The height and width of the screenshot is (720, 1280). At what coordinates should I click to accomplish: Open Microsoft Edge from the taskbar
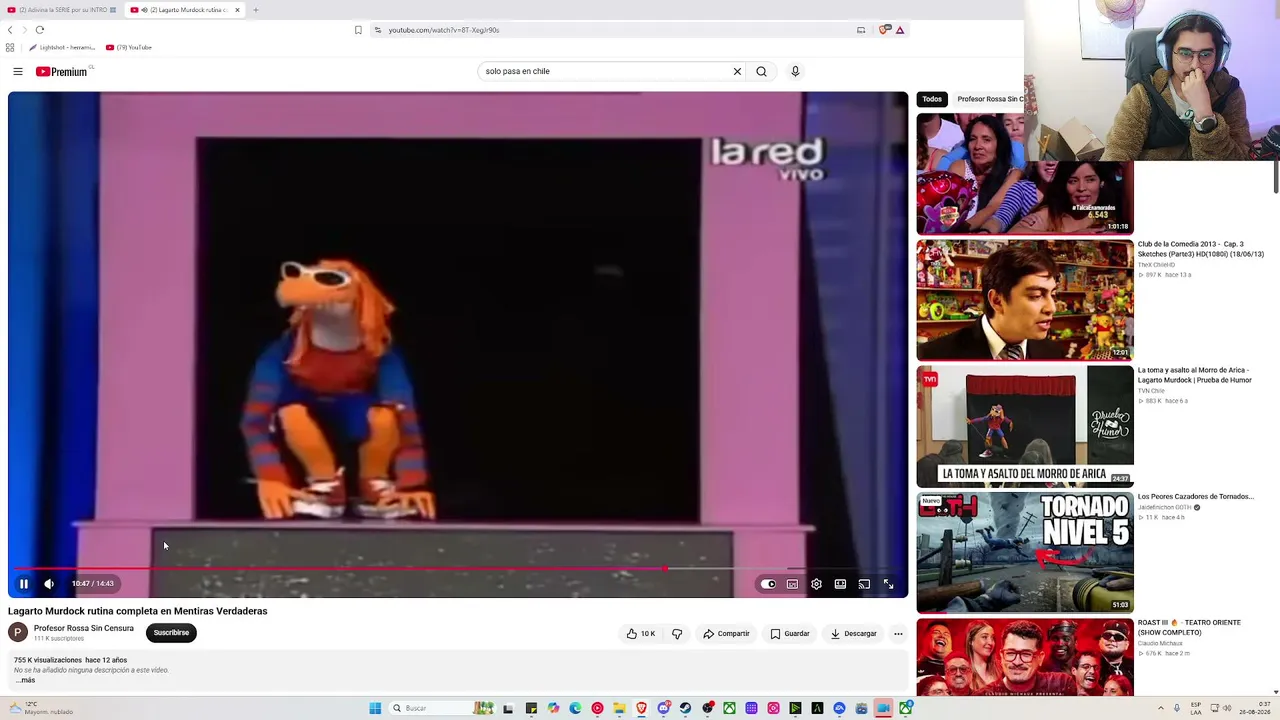tap(575, 708)
